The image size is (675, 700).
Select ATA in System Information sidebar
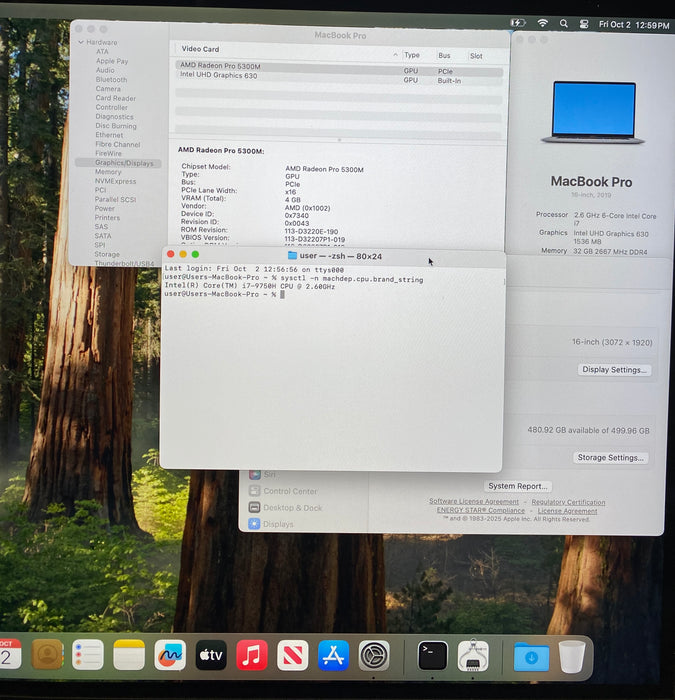point(102,51)
